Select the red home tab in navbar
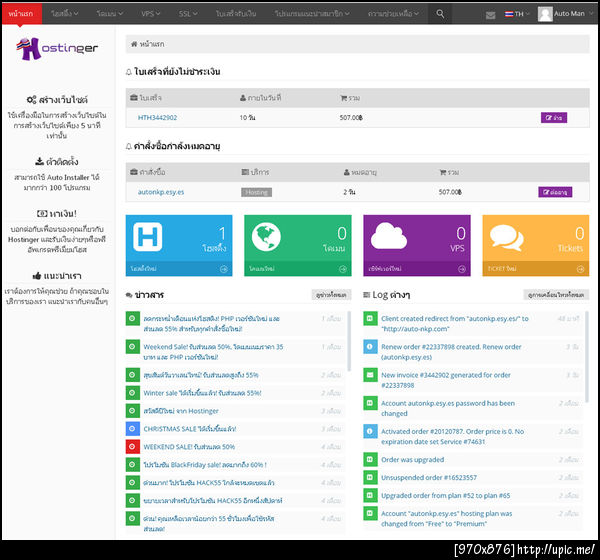Image resolution: width=600 pixels, height=560 pixels. coord(21,14)
